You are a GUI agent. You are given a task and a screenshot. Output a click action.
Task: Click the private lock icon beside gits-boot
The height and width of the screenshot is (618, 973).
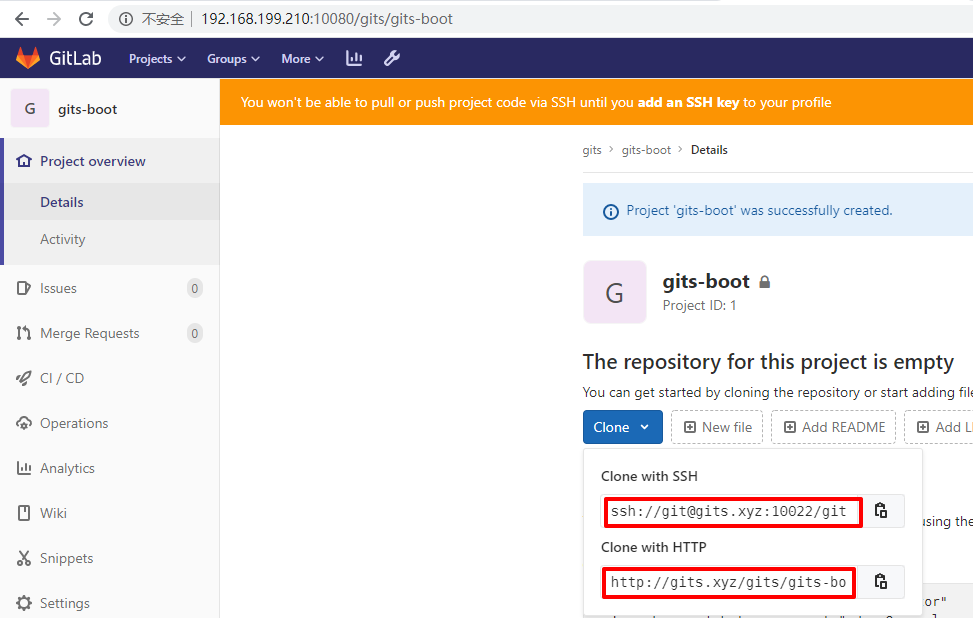[x=764, y=282]
